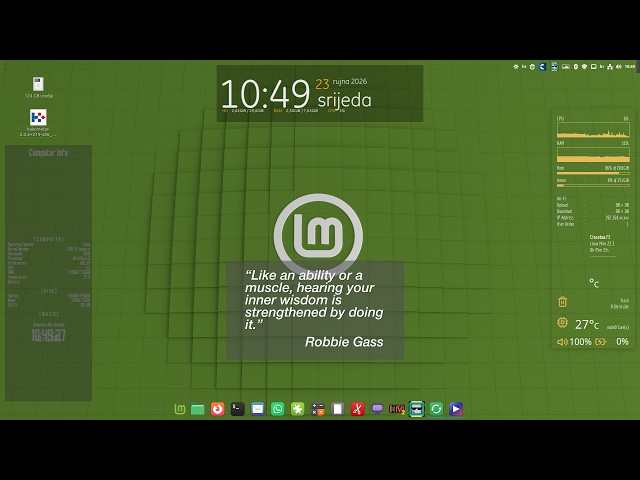Click the gear icon in top panel

pyautogui.click(x=516, y=67)
